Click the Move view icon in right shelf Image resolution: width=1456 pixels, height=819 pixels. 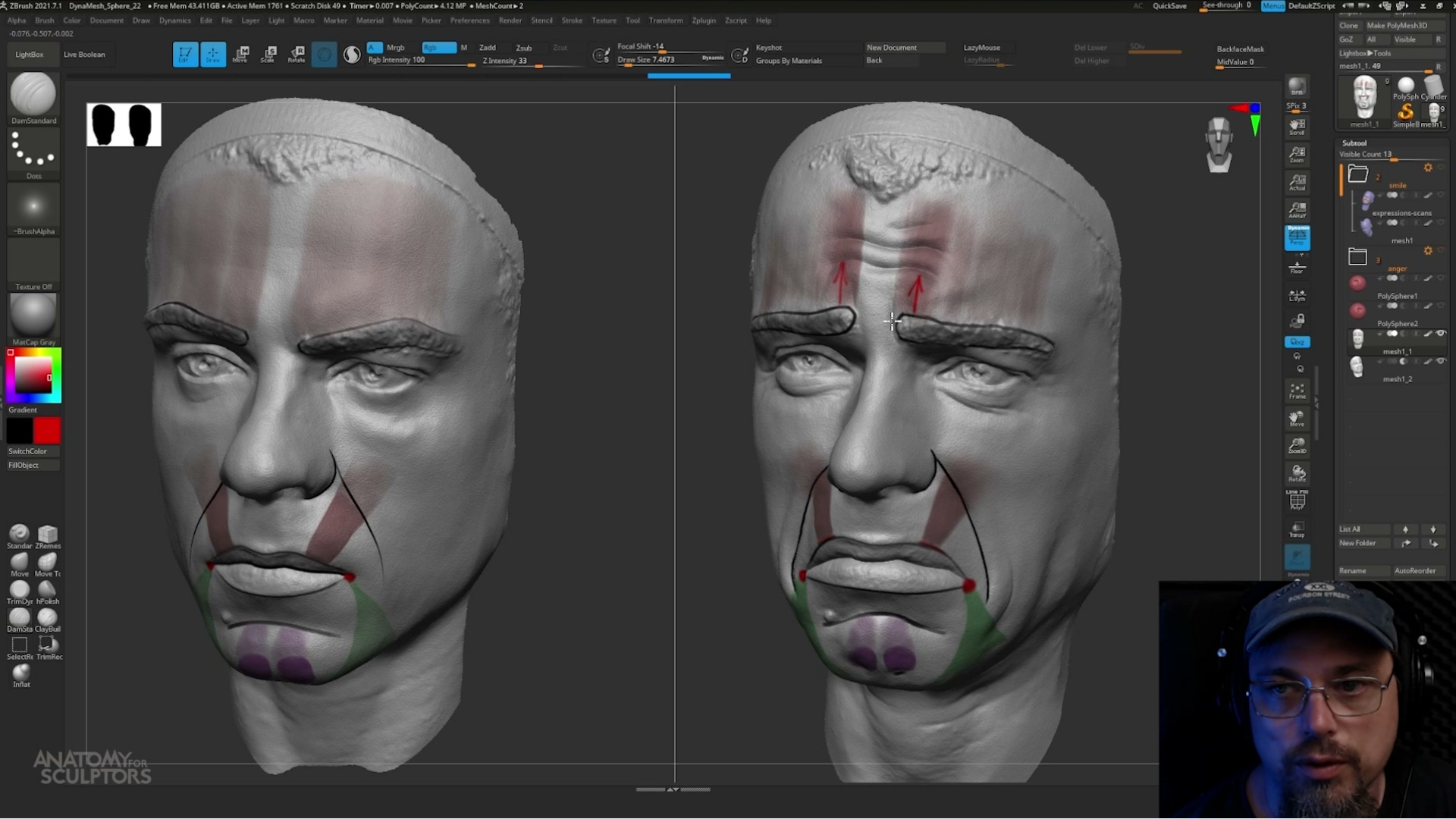click(x=1298, y=419)
